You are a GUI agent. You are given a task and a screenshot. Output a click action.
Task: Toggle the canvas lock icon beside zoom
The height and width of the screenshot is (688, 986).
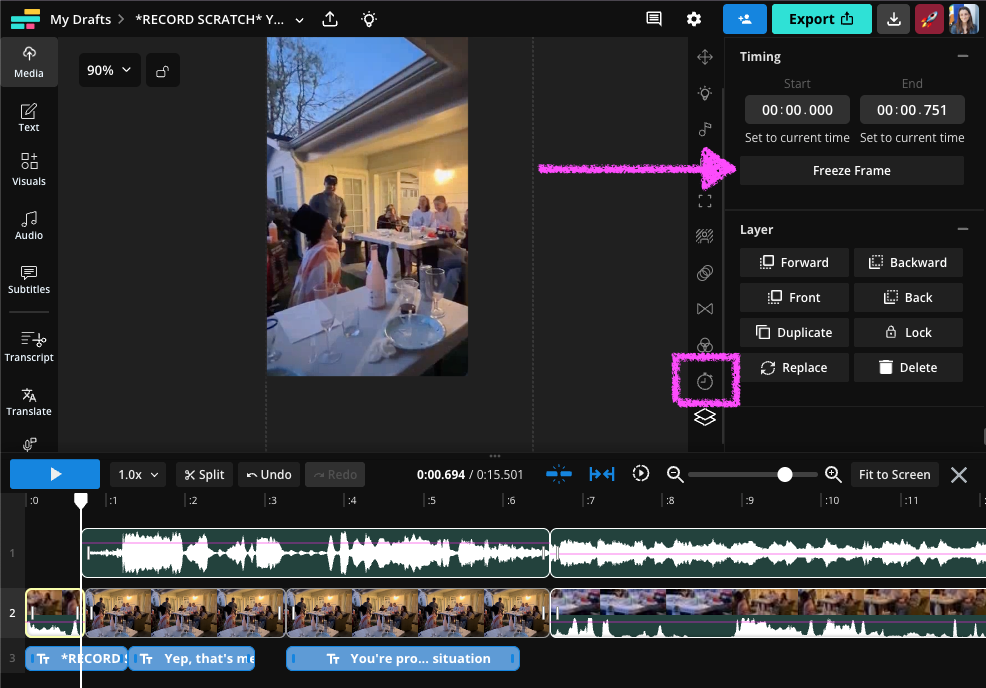tap(163, 71)
